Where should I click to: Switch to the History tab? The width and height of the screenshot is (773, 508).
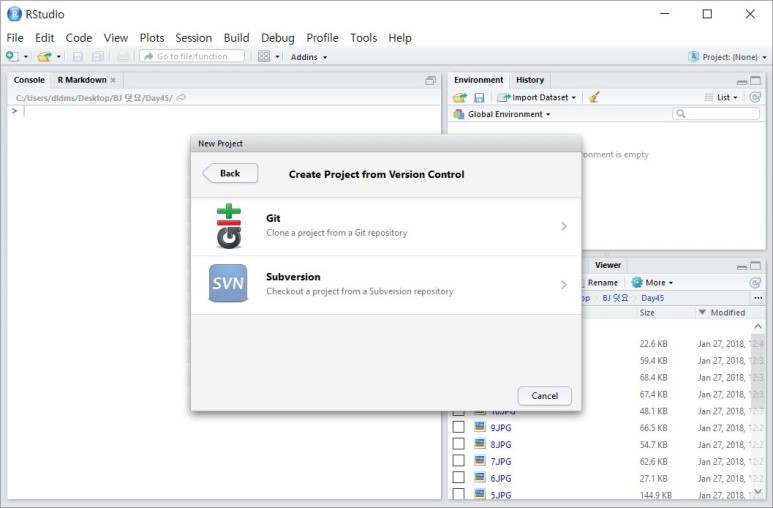pos(530,80)
